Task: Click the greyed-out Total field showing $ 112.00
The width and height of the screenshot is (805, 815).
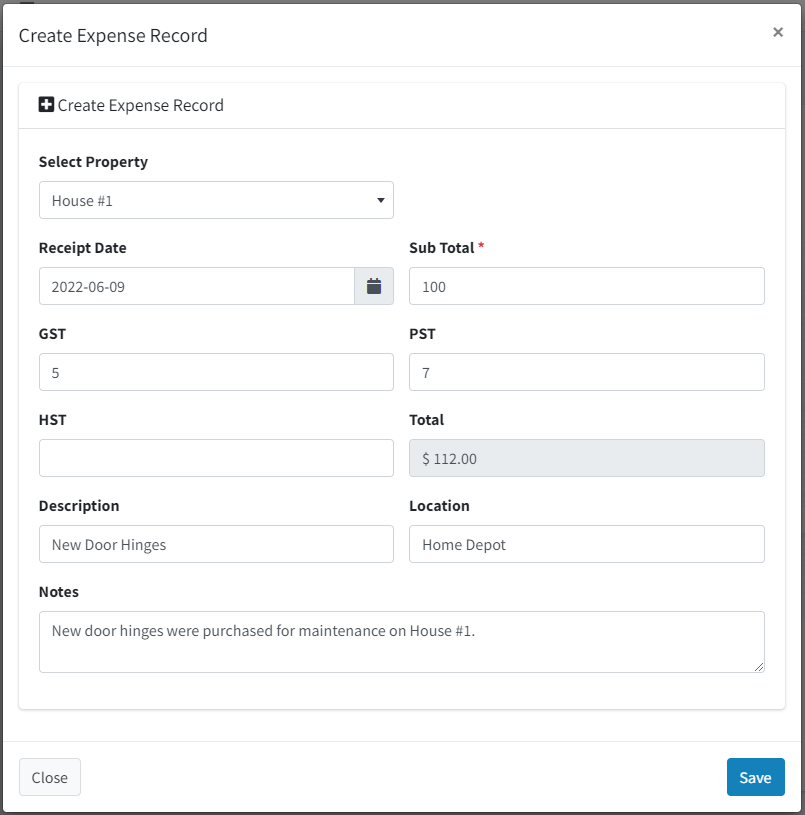Action: pyautogui.click(x=587, y=458)
